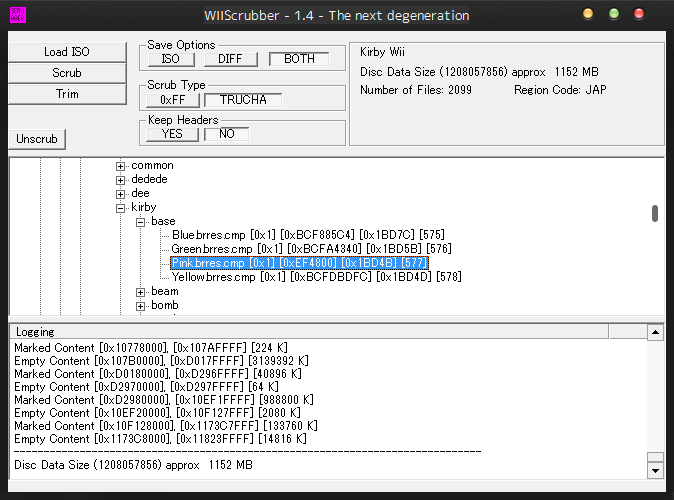
Task: Expand the dedede folder node
Action: tap(121, 180)
